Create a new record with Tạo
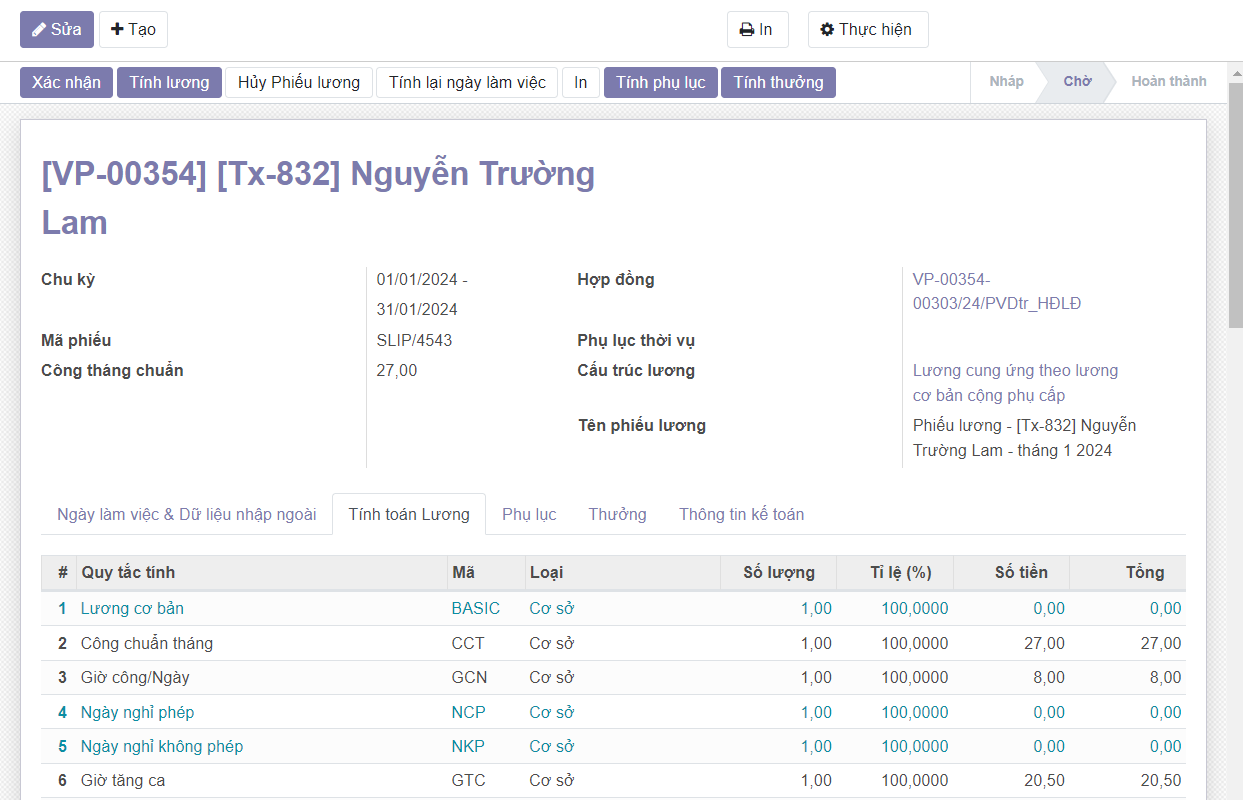 coord(133,30)
